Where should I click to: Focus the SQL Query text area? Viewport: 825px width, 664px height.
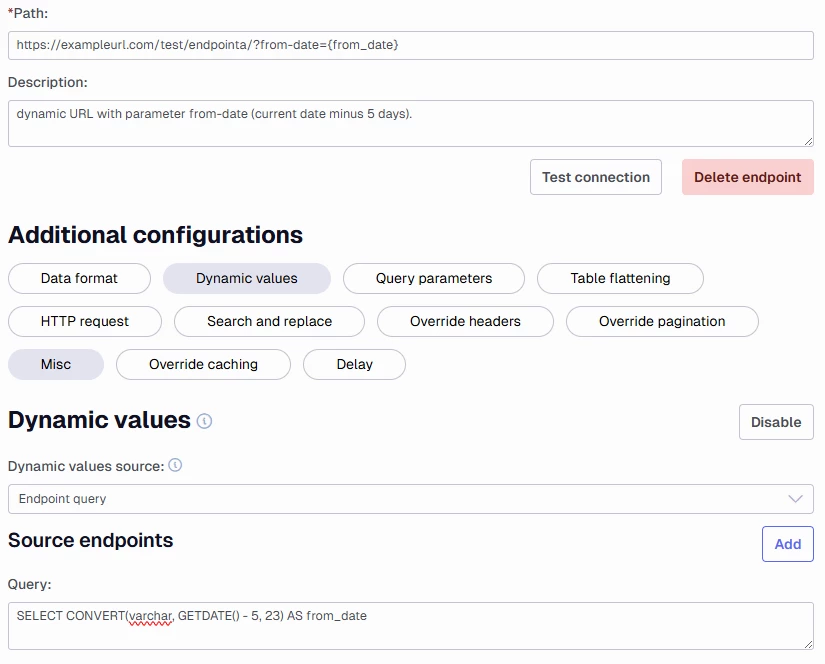pyautogui.click(x=410, y=626)
